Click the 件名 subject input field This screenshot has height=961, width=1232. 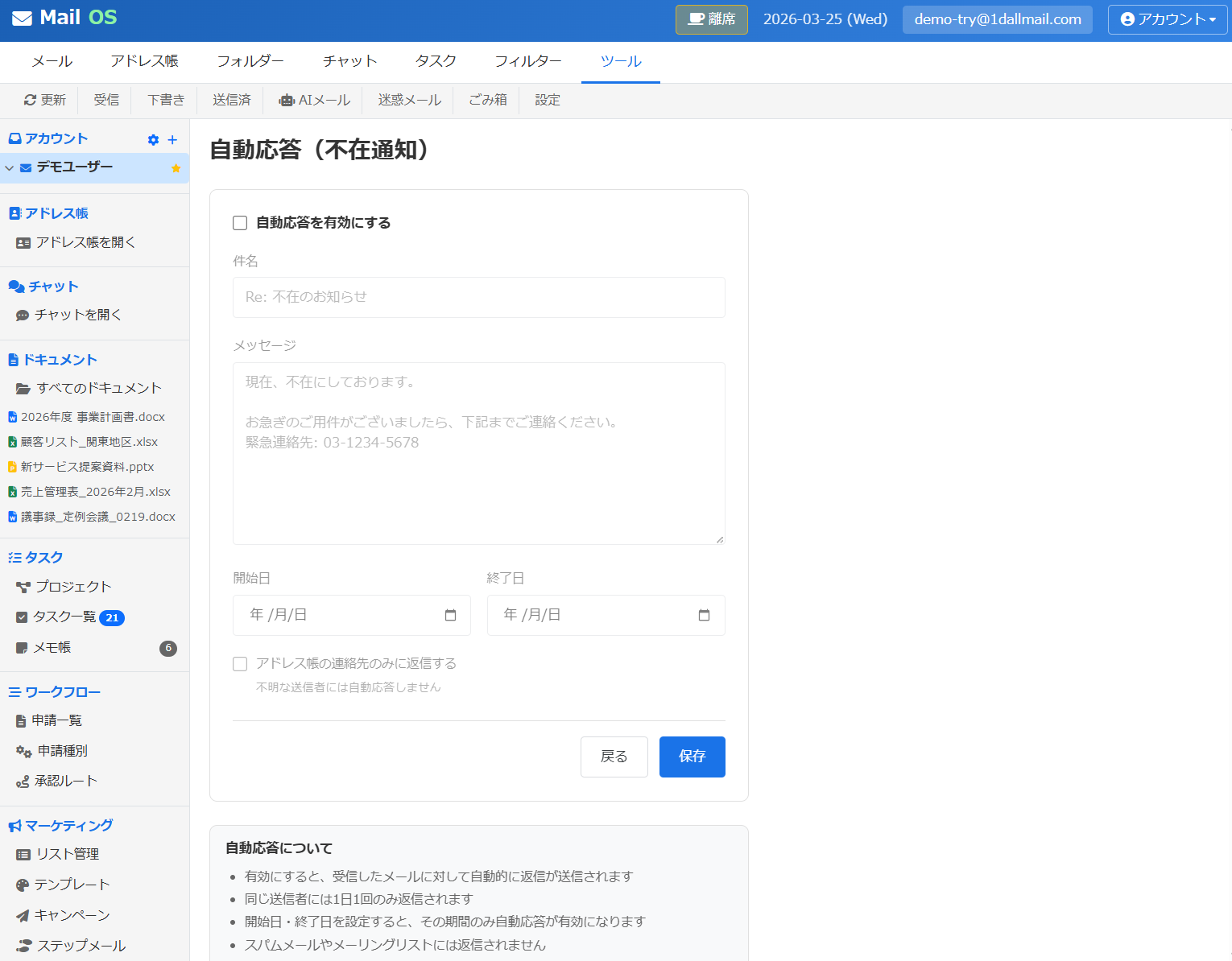pos(478,297)
